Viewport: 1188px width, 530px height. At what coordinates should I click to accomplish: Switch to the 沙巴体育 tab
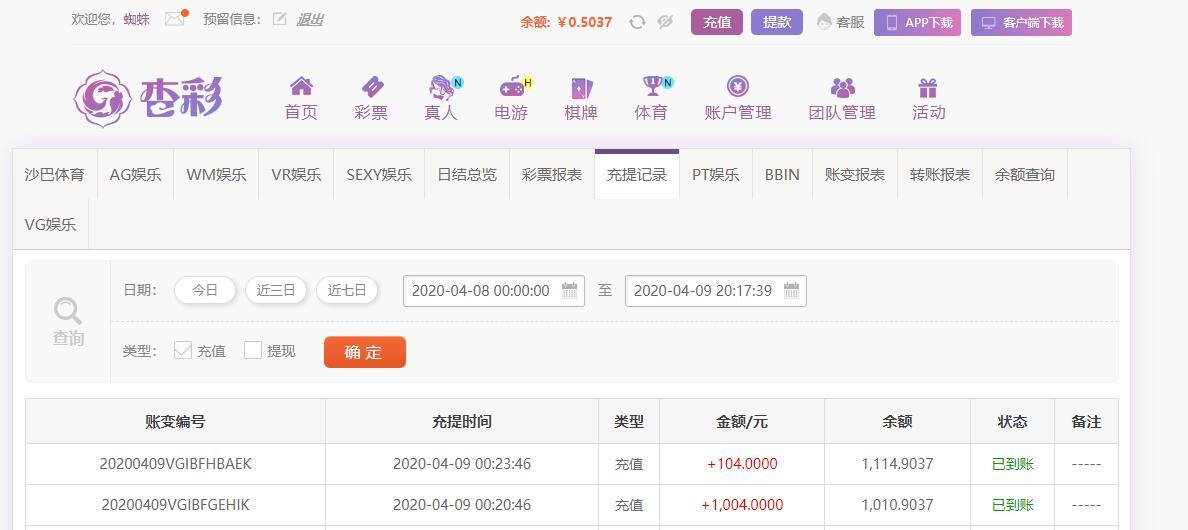[55, 174]
